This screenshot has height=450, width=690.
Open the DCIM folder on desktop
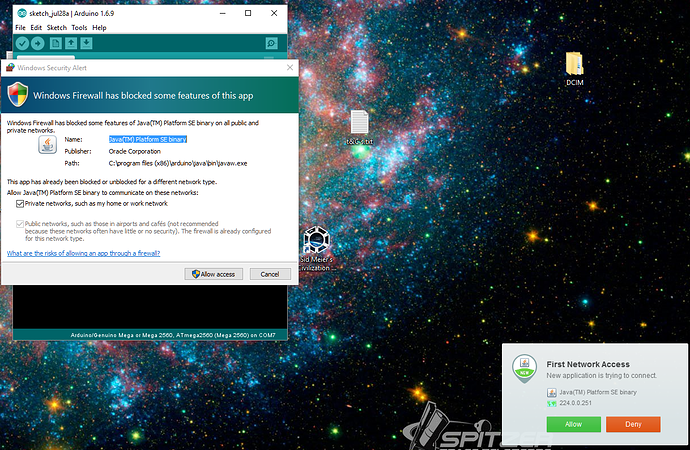point(574,66)
